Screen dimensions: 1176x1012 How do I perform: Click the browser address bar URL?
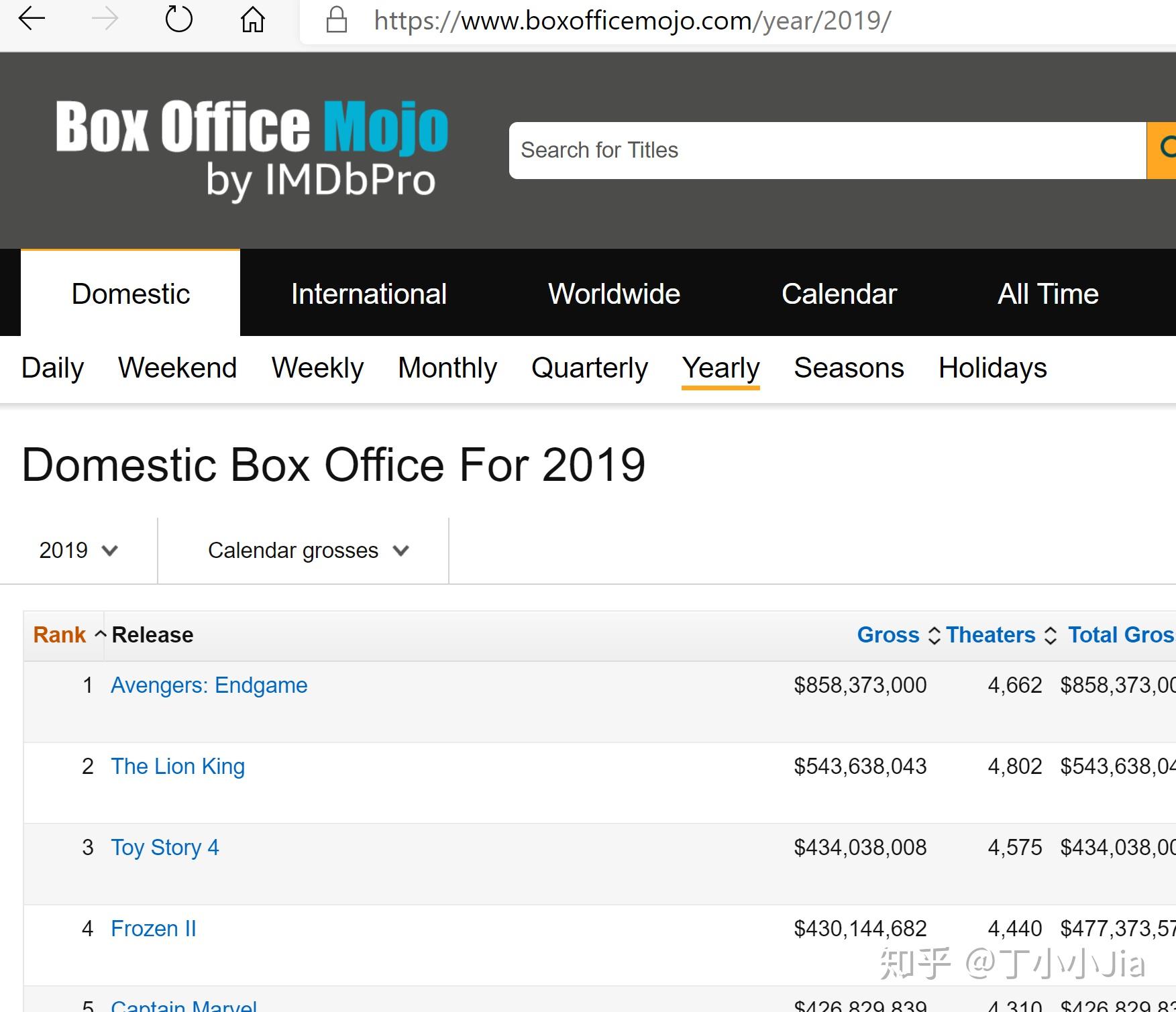point(632,21)
